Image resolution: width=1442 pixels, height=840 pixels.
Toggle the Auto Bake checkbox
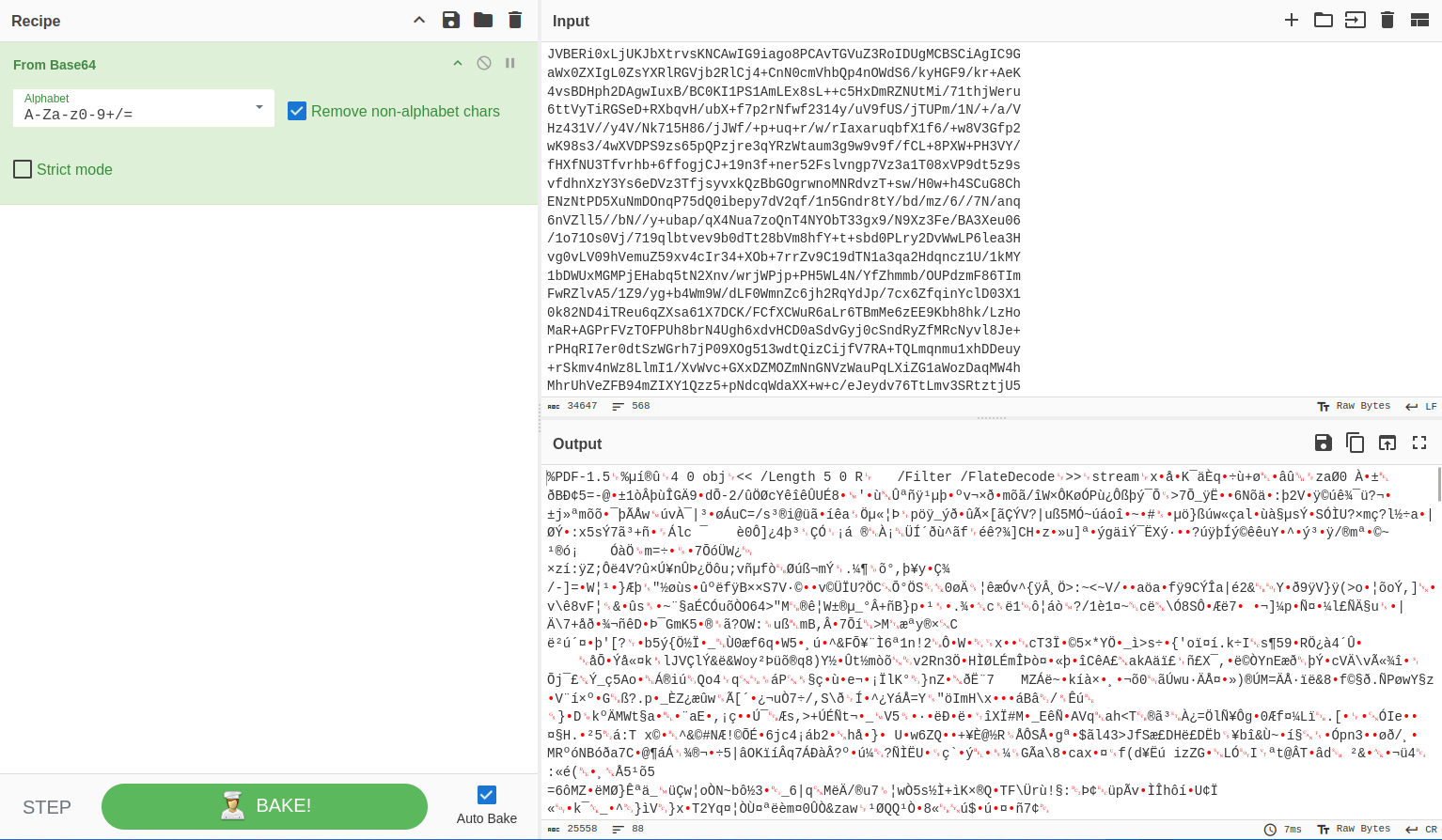(x=486, y=795)
